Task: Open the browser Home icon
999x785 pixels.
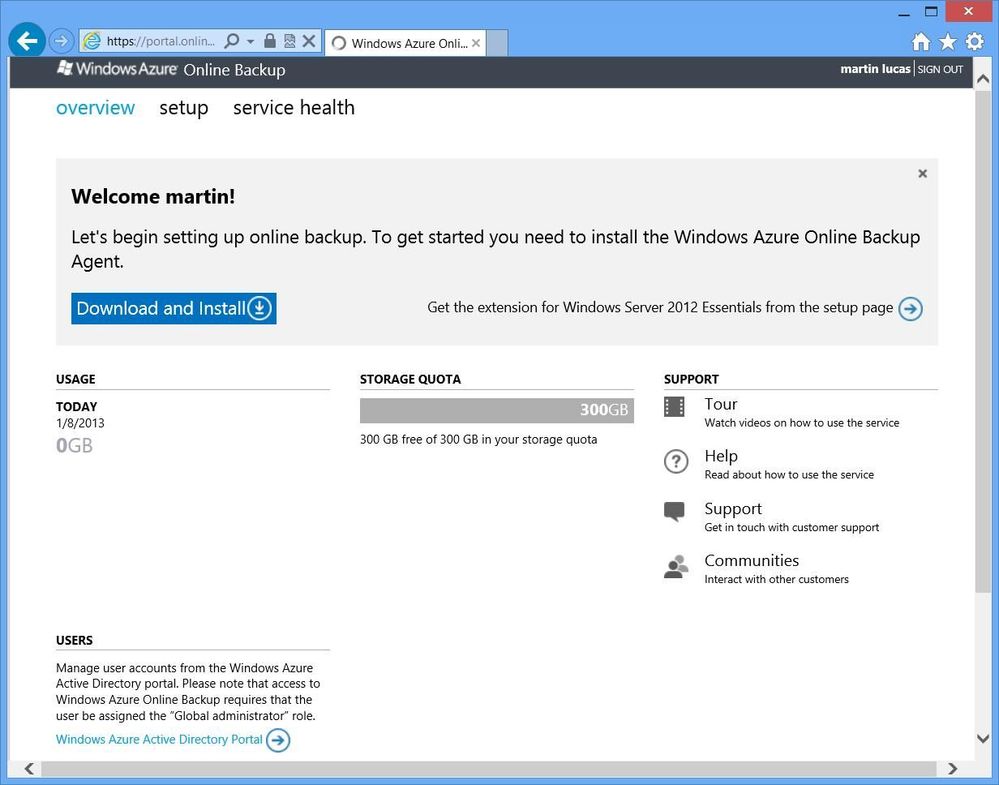Action: [x=921, y=42]
